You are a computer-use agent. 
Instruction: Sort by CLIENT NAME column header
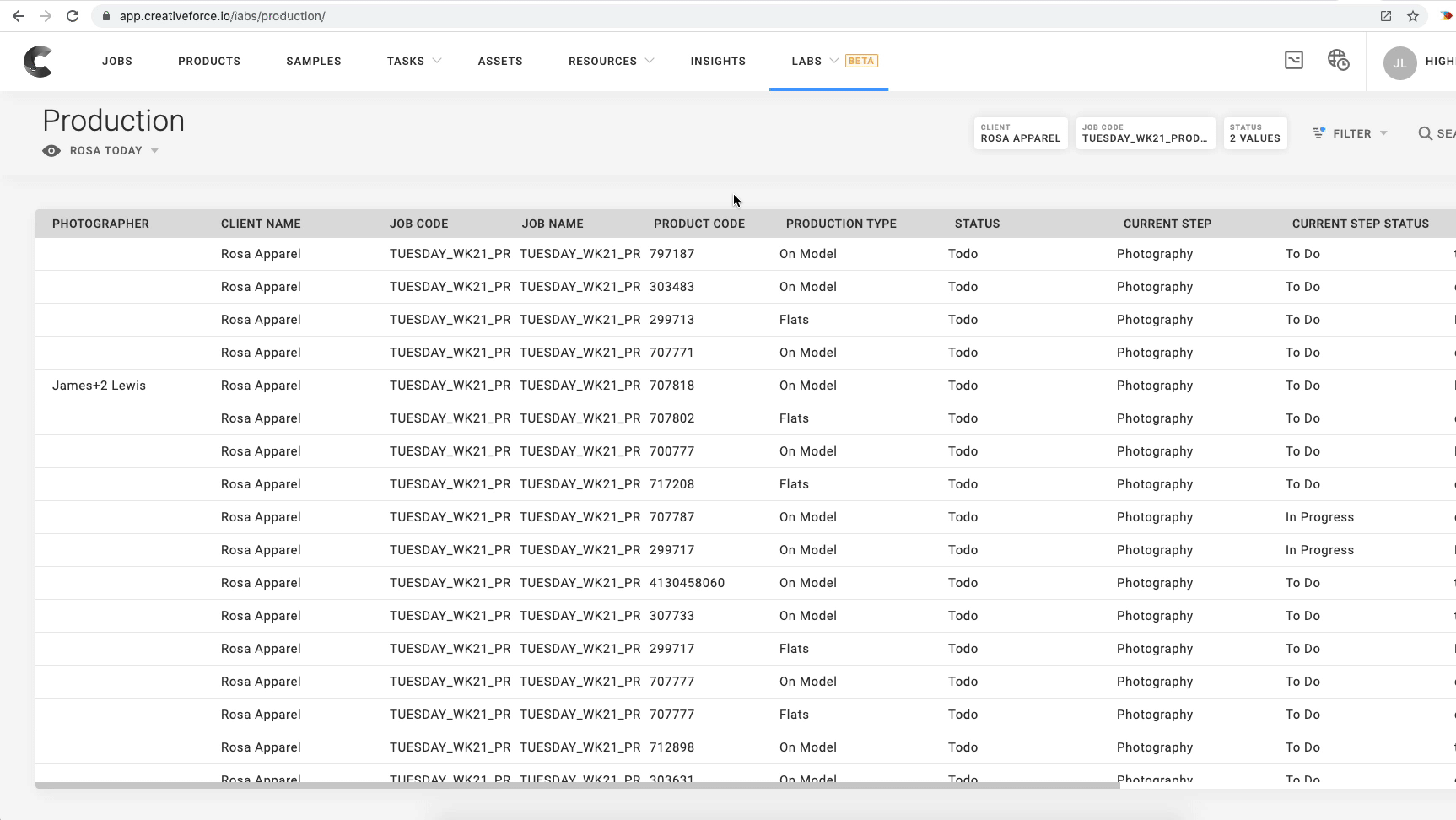click(x=261, y=224)
